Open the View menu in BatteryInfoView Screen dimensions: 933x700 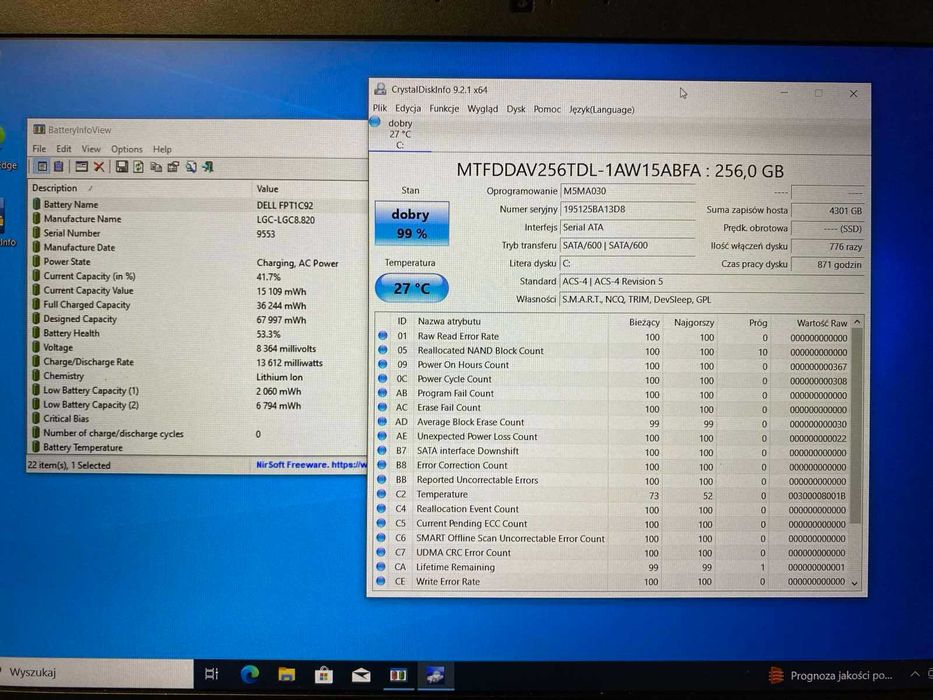tap(91, 149)
